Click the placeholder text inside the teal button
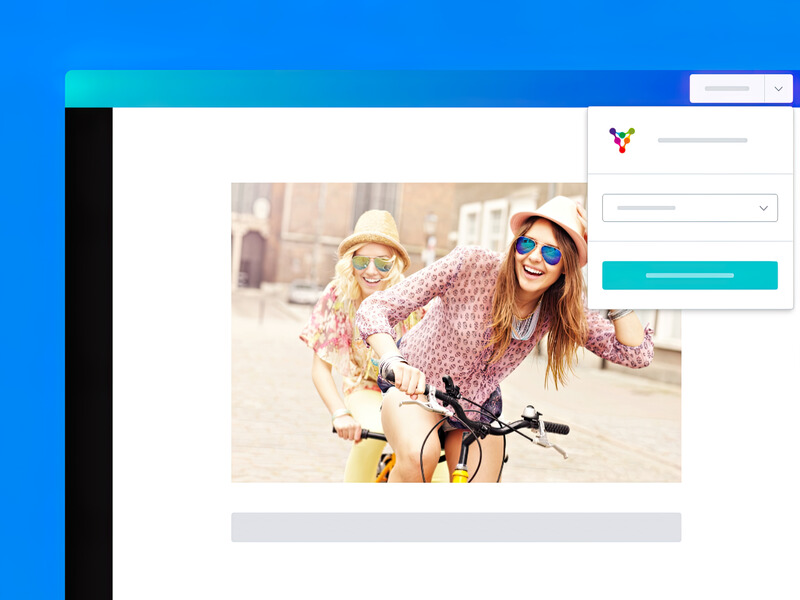Viewport: 800px width, 600px height. [x=690, y=274]
